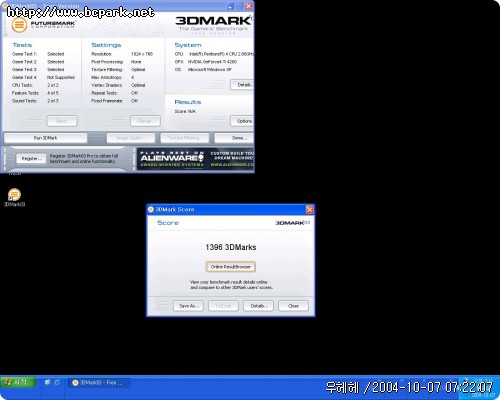Screen dimensions: 500x400
Task: Click the Options button under Results
Action: (x=242, y=121)
